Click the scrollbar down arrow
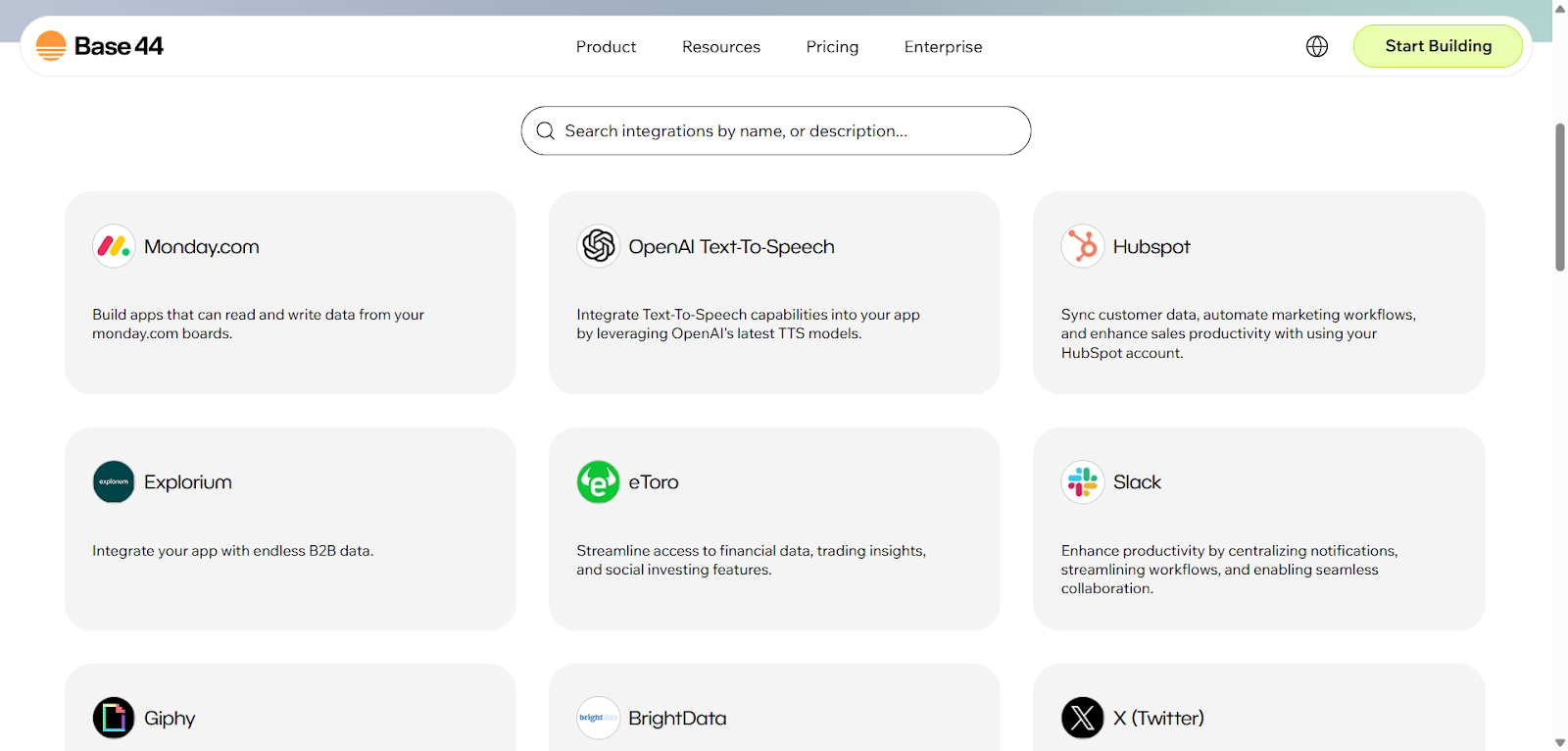 (x=1560, y=743)
